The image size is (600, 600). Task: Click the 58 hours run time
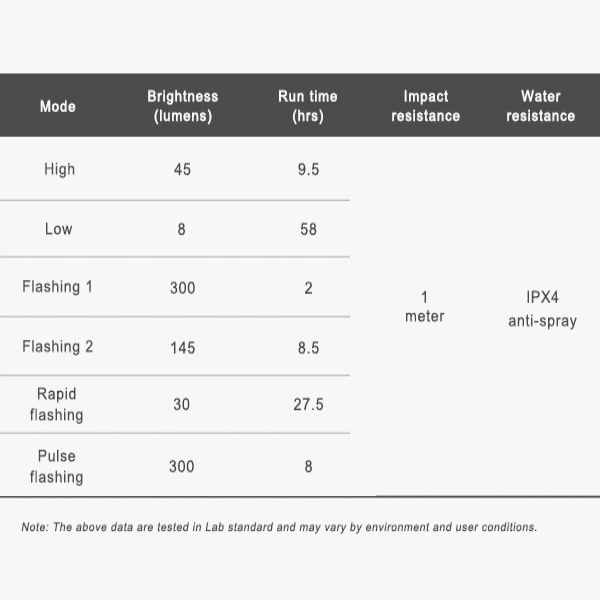[x=308, y=229]
